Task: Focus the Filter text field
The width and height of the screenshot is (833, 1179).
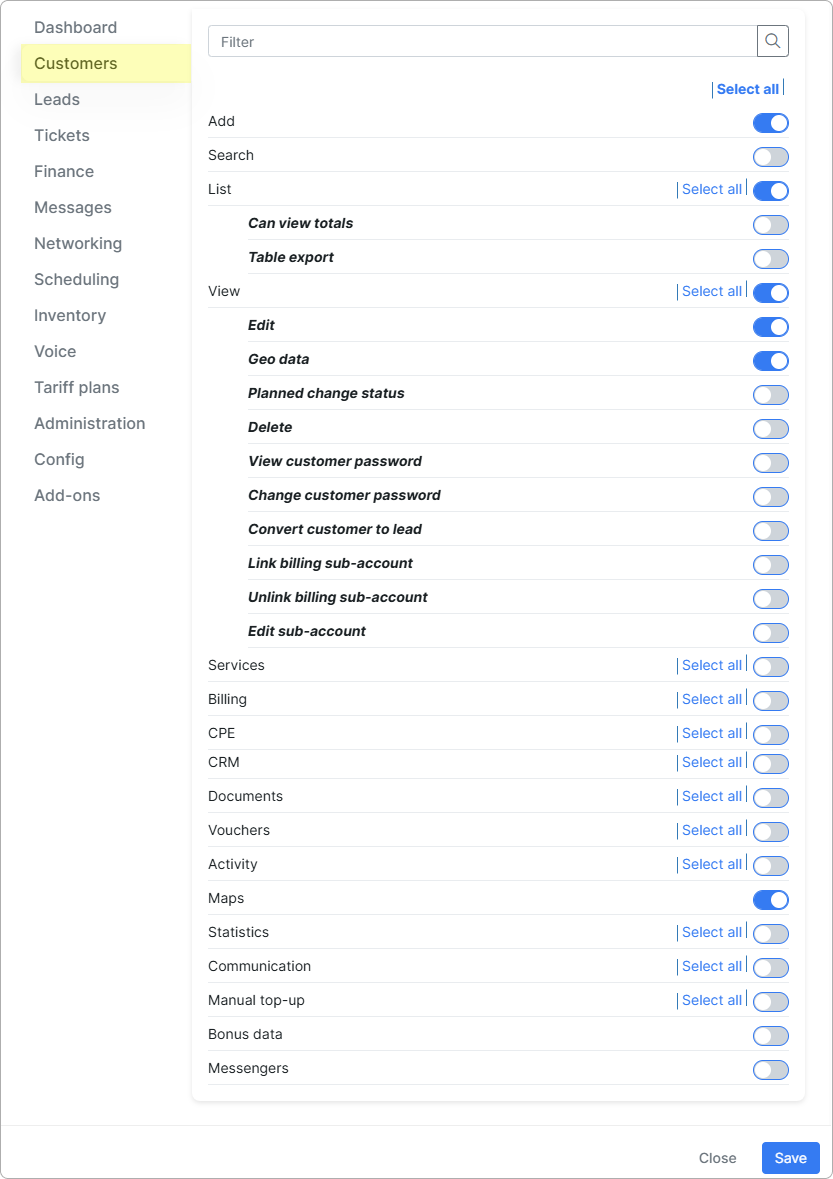Action: tap(483, 41)
